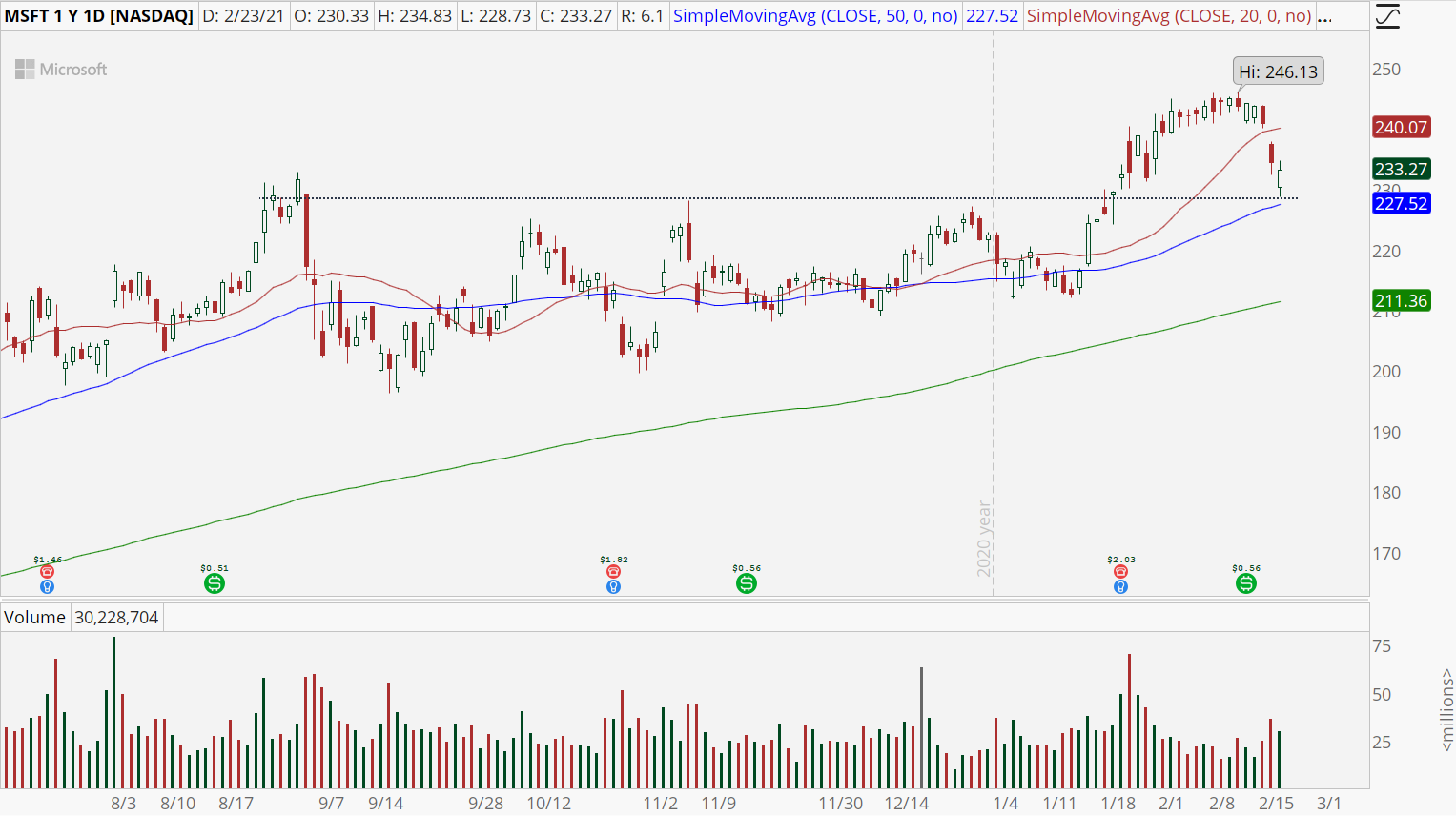Screen dimensions: 1456x816
Task: Click the 1/18 date on the time axis
Action: click(x=1118, y=803)
